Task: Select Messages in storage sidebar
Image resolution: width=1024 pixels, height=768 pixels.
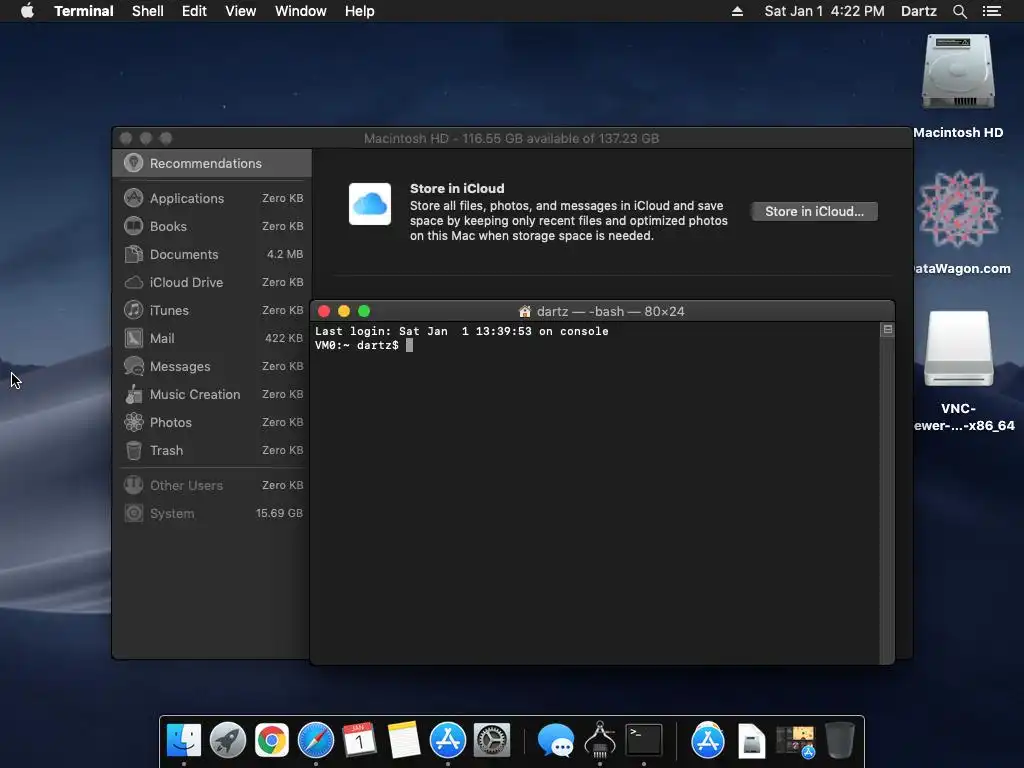Action: 212,366
